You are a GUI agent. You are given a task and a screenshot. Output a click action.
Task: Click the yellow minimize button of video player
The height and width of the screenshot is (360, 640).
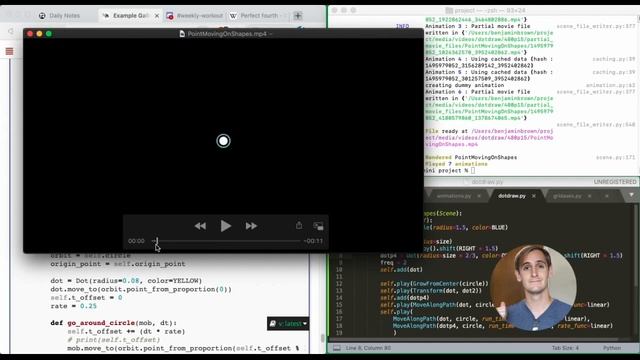39,34
